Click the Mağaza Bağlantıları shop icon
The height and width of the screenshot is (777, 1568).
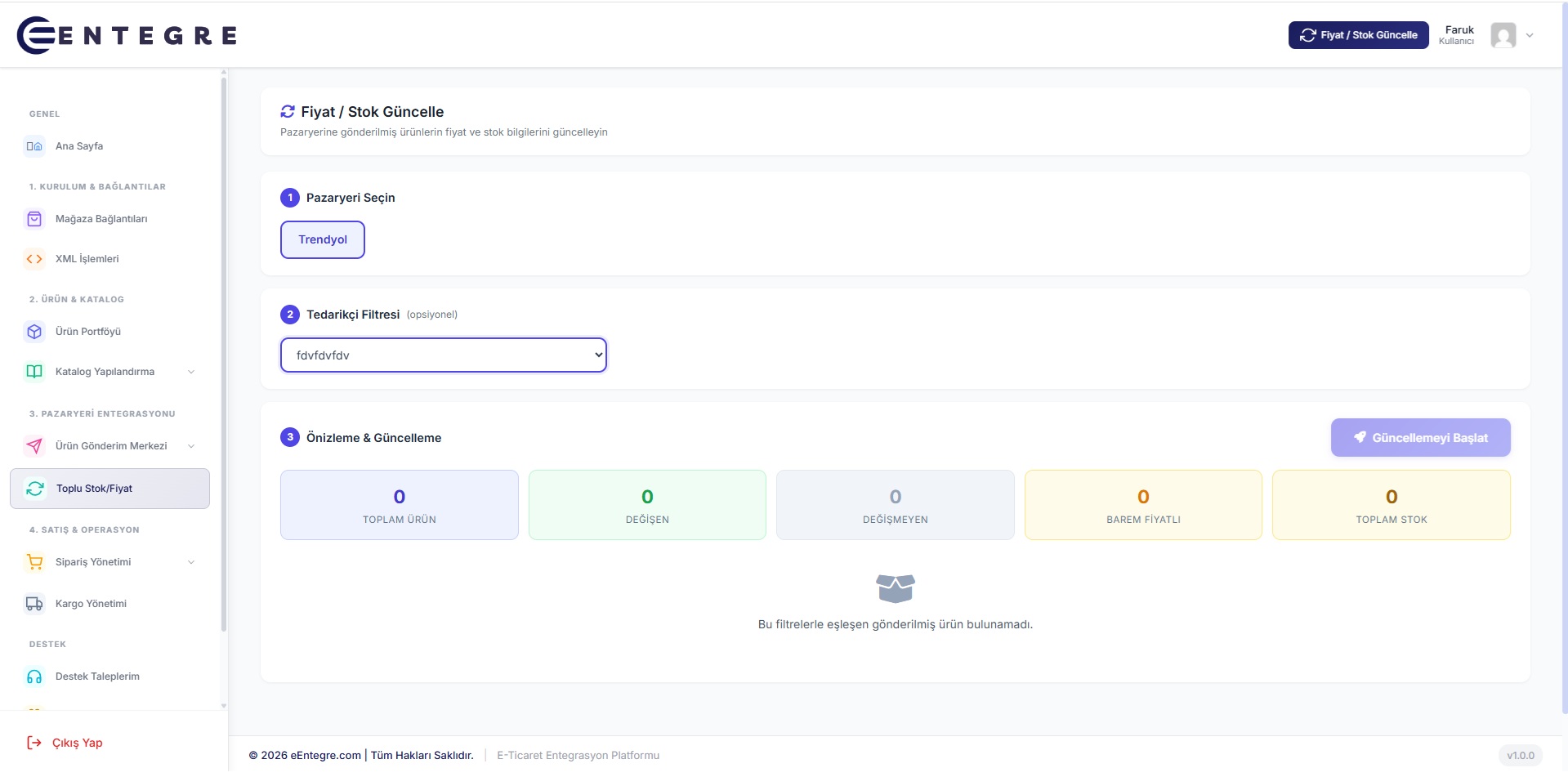(x=34, y=219)
